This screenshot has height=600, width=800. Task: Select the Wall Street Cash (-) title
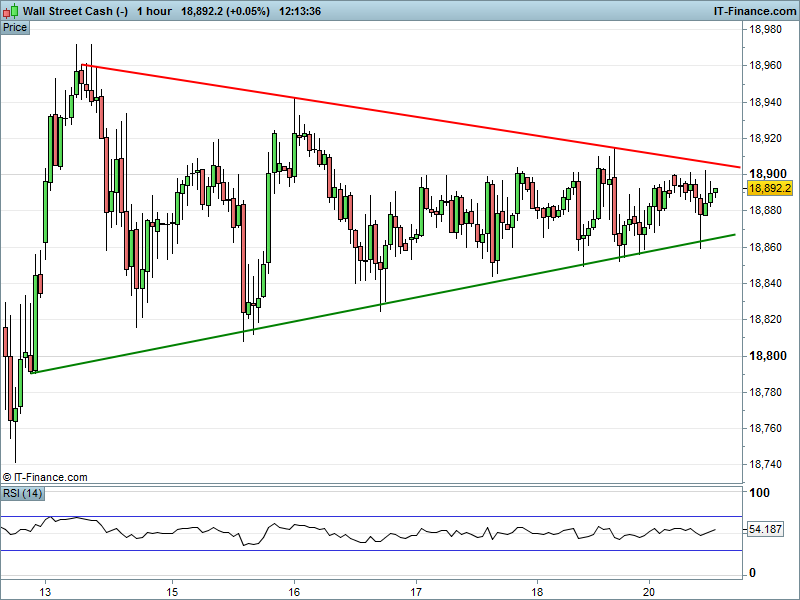(76, 11)
